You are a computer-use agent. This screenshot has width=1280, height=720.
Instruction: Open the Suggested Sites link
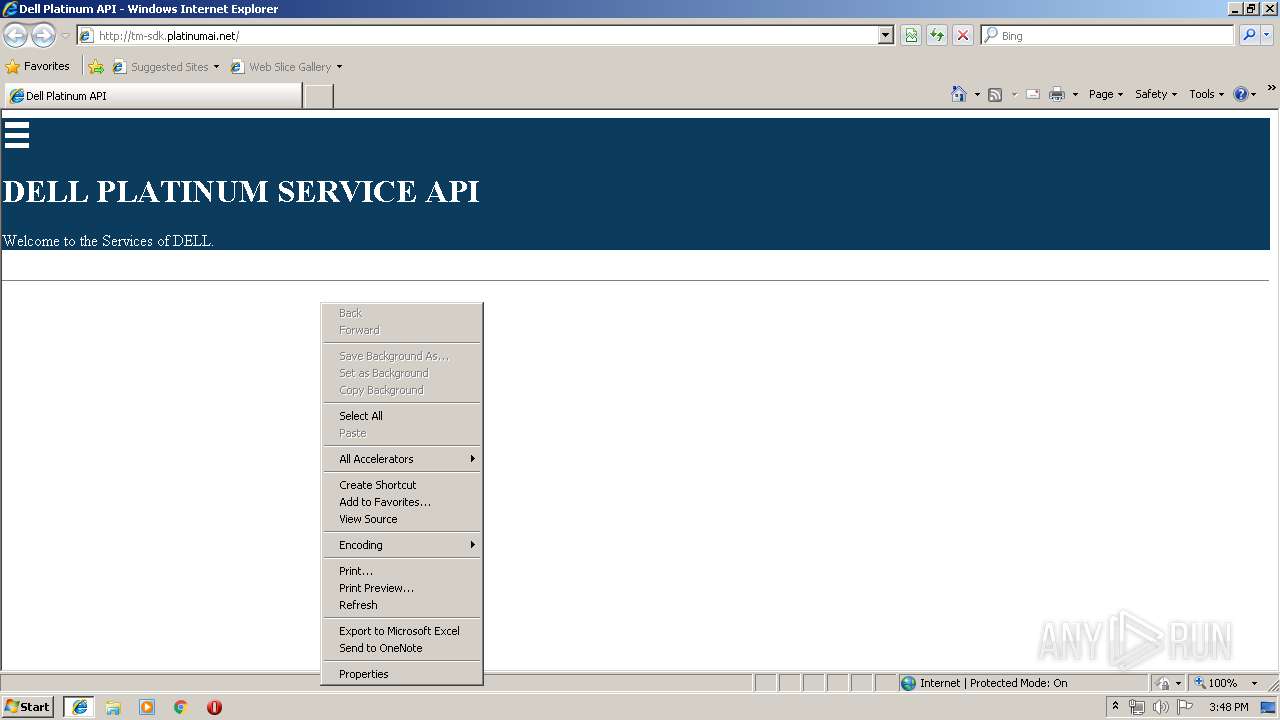coord(166,67)
